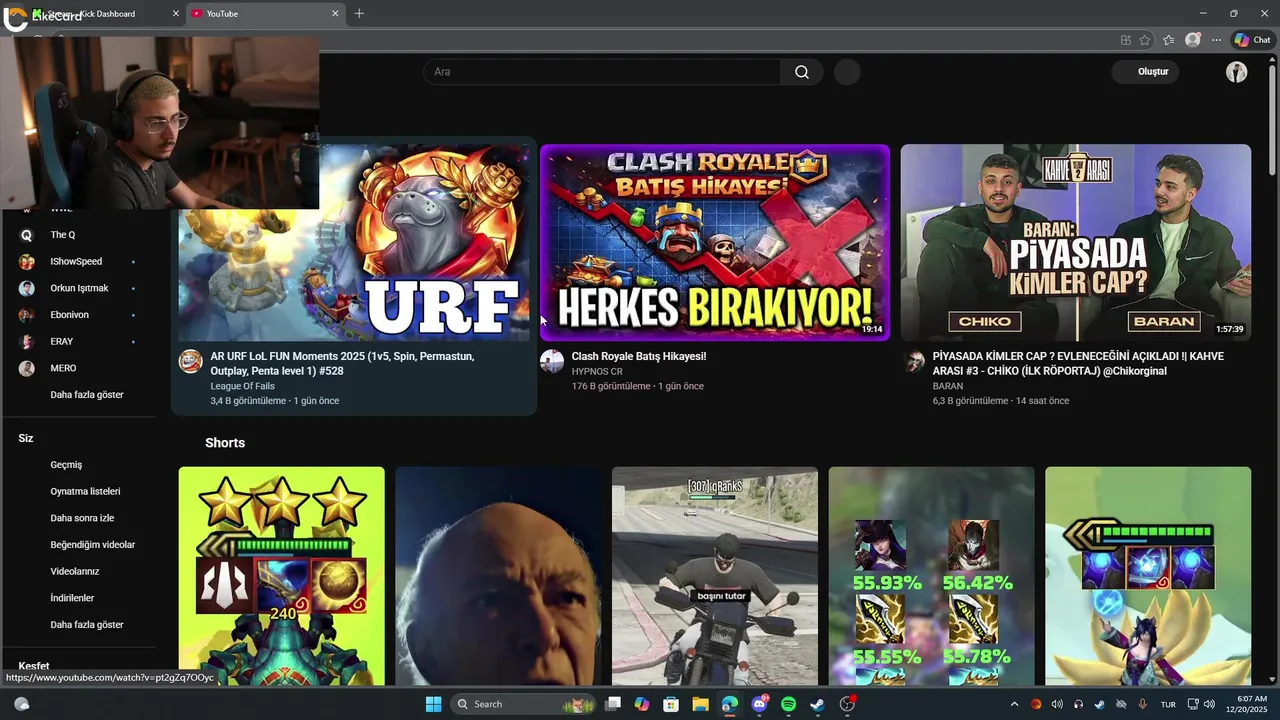This screenshot has width=1280, height=720.
Task: Open File Explorer from the taskbar
Action: pyautogui.click(x=700, y=704)
